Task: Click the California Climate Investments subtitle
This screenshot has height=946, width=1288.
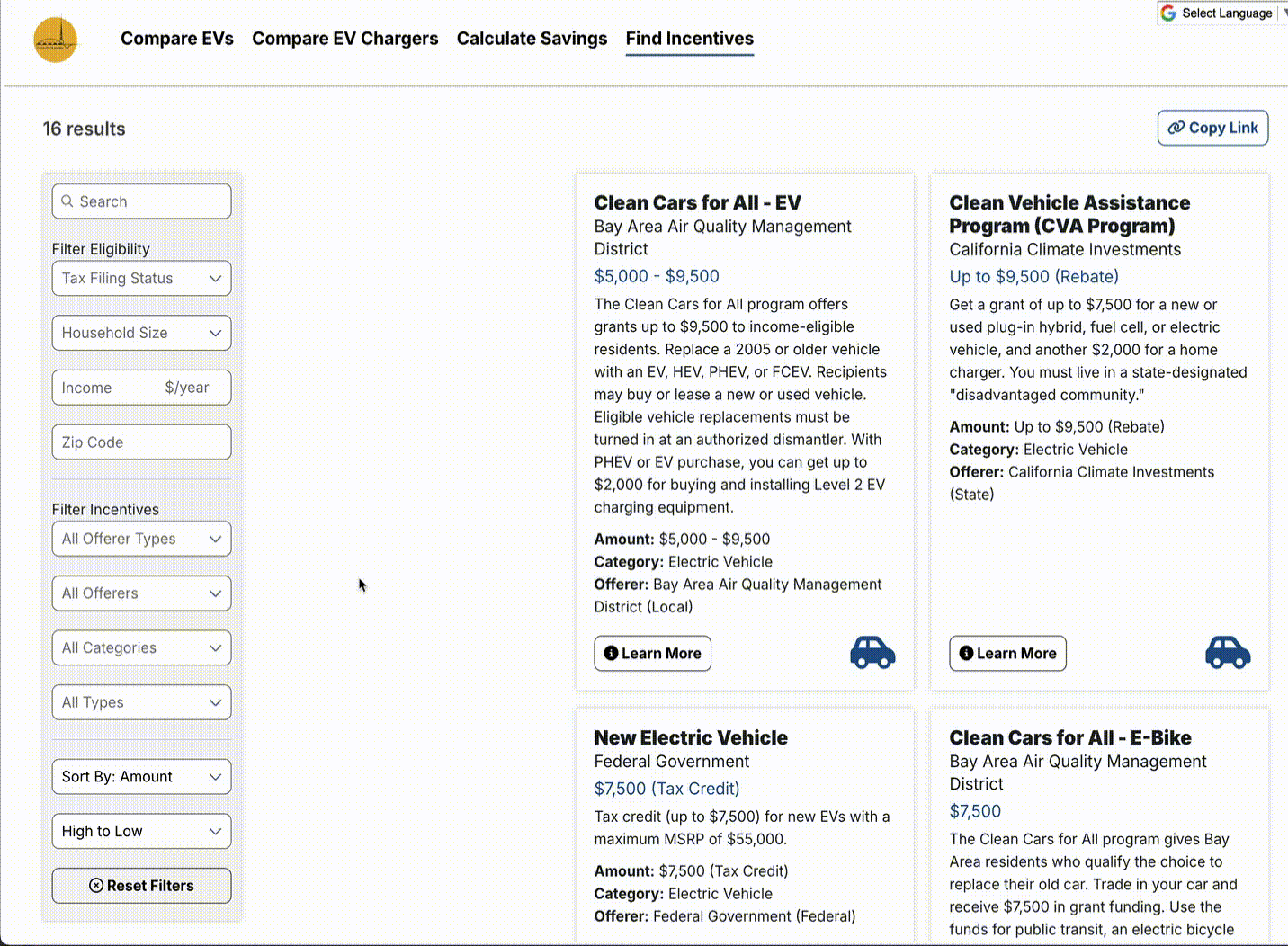Action: click(1065, 250)
